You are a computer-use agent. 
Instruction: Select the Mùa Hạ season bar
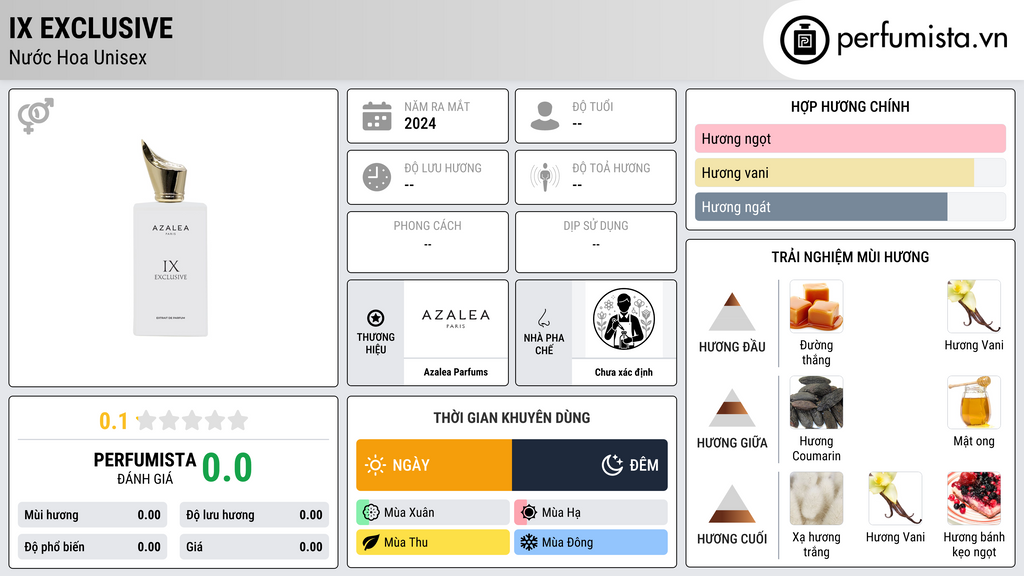[x=591, y=513]
